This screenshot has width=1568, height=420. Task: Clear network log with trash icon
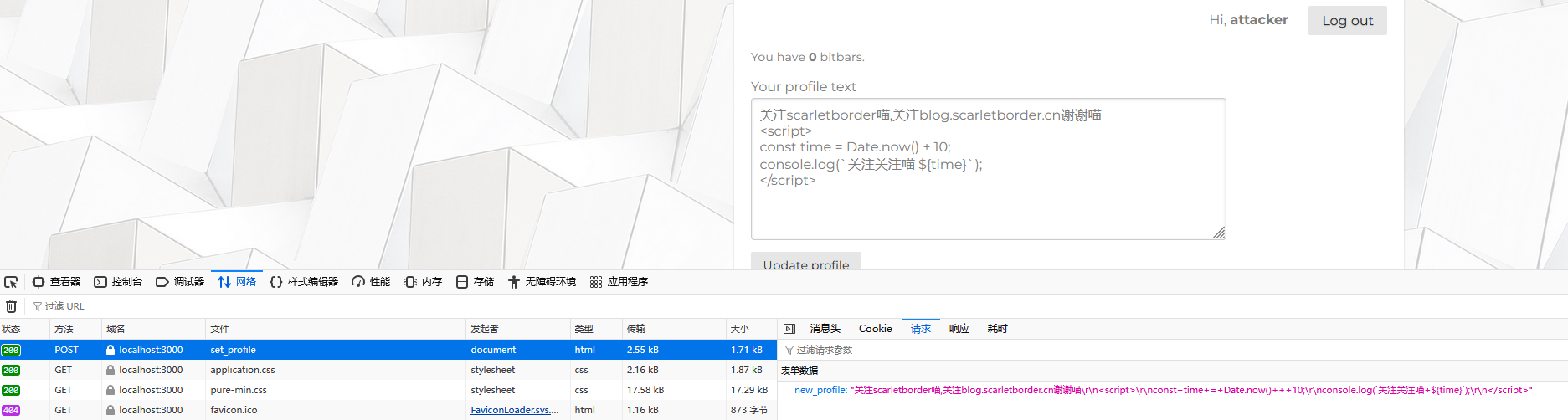click(11, 306)
